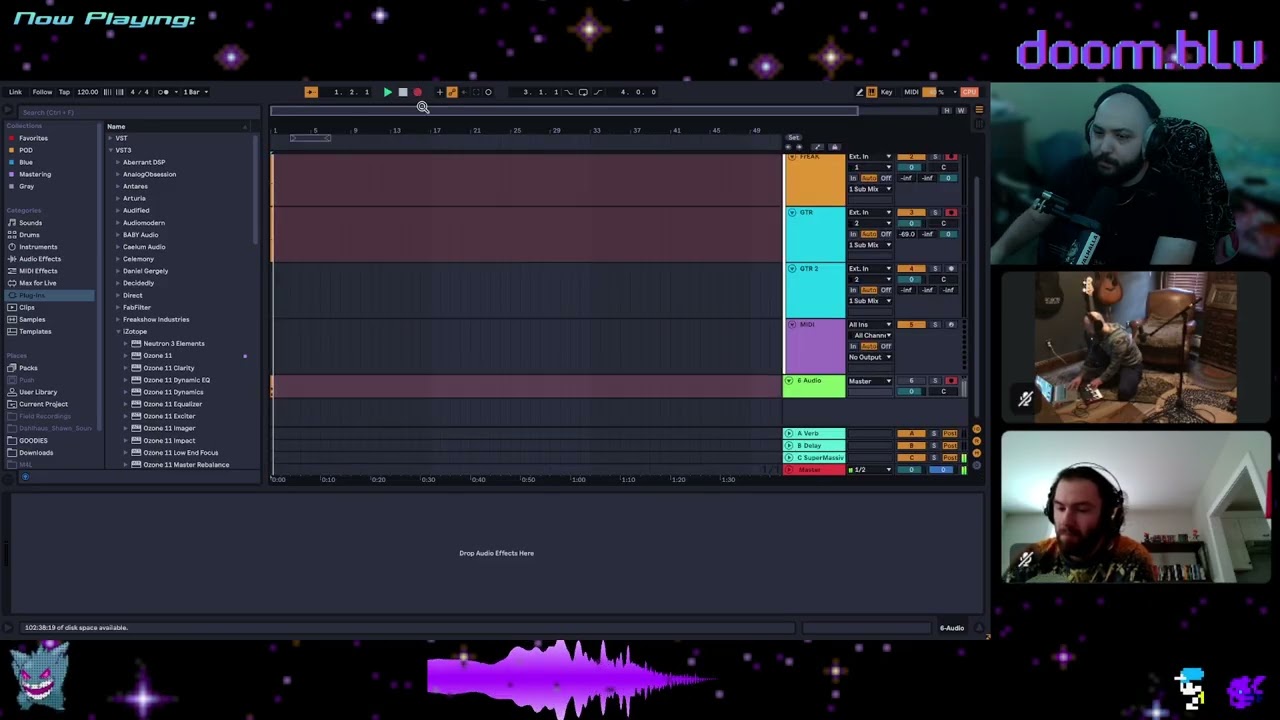Fold the GTR 2 track with its arrow
This screenshot has height=720, width=1280.
[x=791, y=269]
